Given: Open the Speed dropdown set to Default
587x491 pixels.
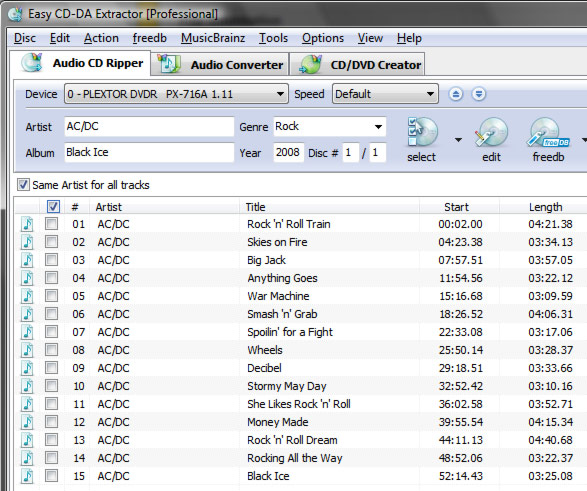Looking at the screenshot, I should (x=385, y=94).
